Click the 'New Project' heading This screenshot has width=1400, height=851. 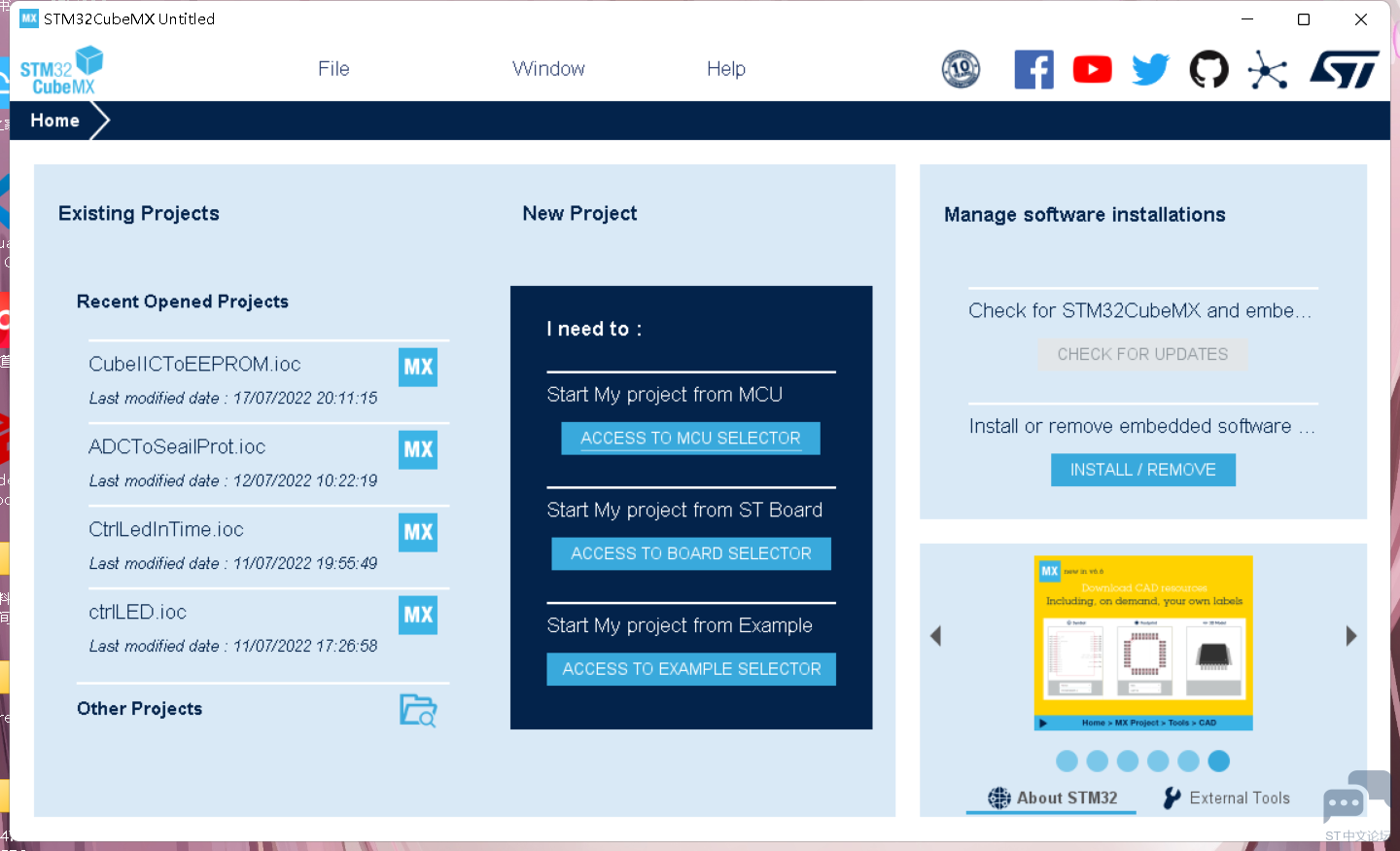click(x=580, y=214)
